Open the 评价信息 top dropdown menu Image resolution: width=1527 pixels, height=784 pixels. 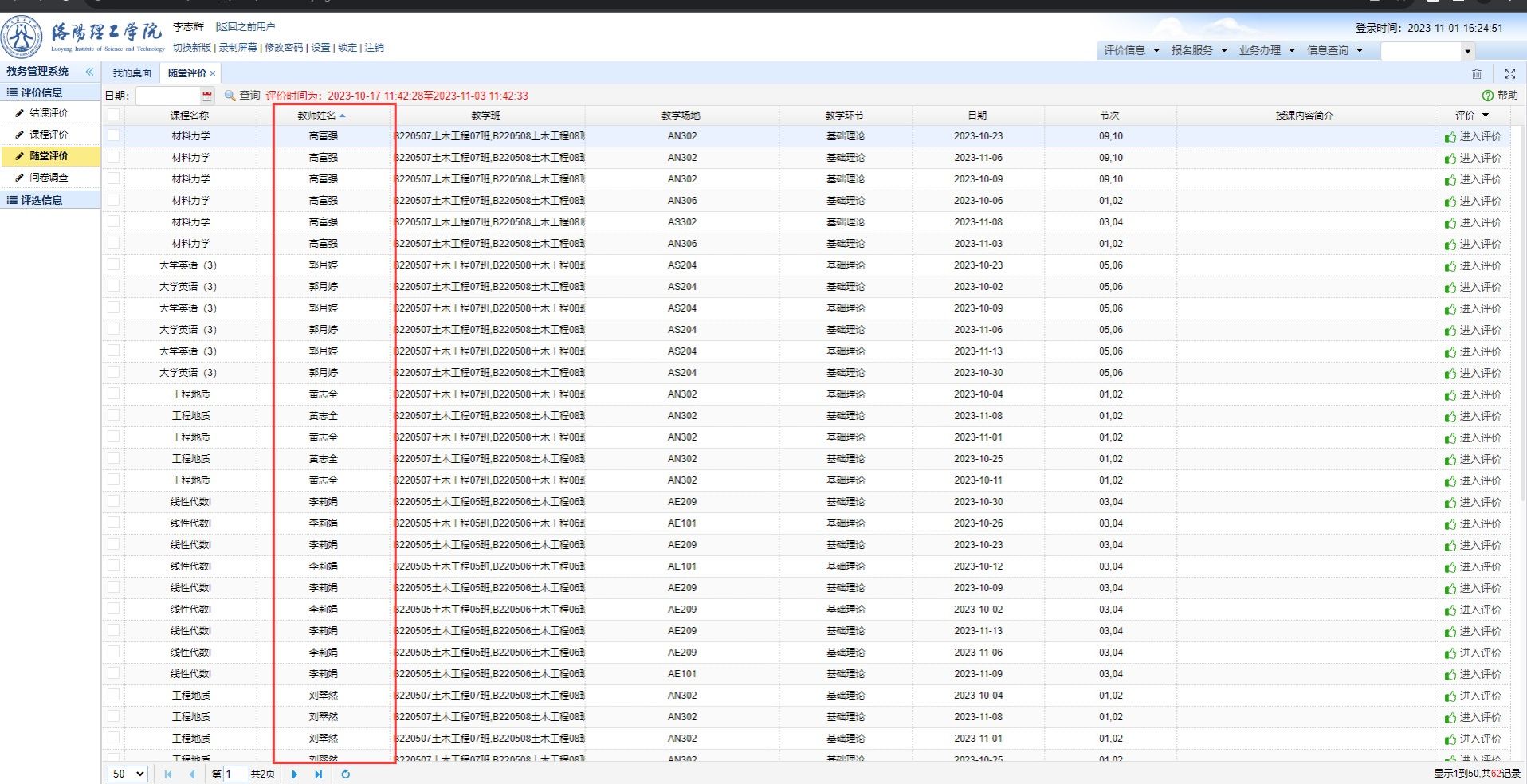coord(1131,50)
